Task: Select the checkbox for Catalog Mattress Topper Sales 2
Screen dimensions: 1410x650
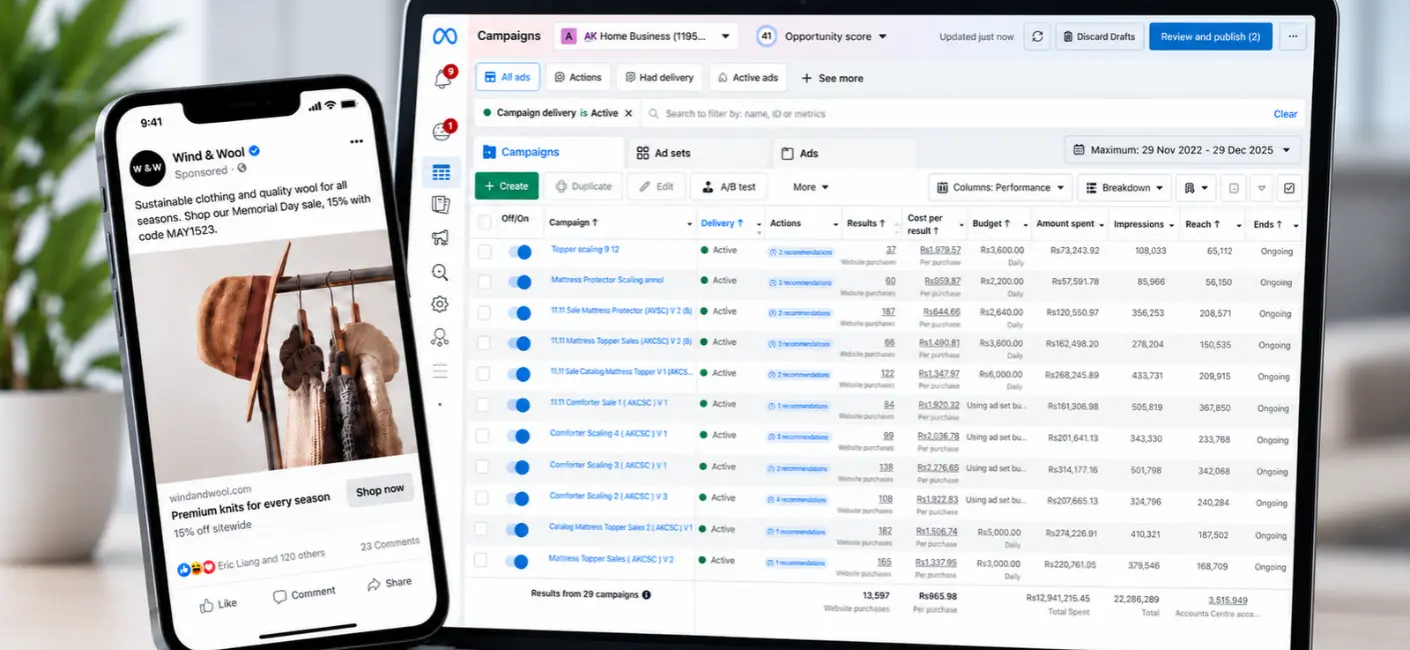Action: 481,529
